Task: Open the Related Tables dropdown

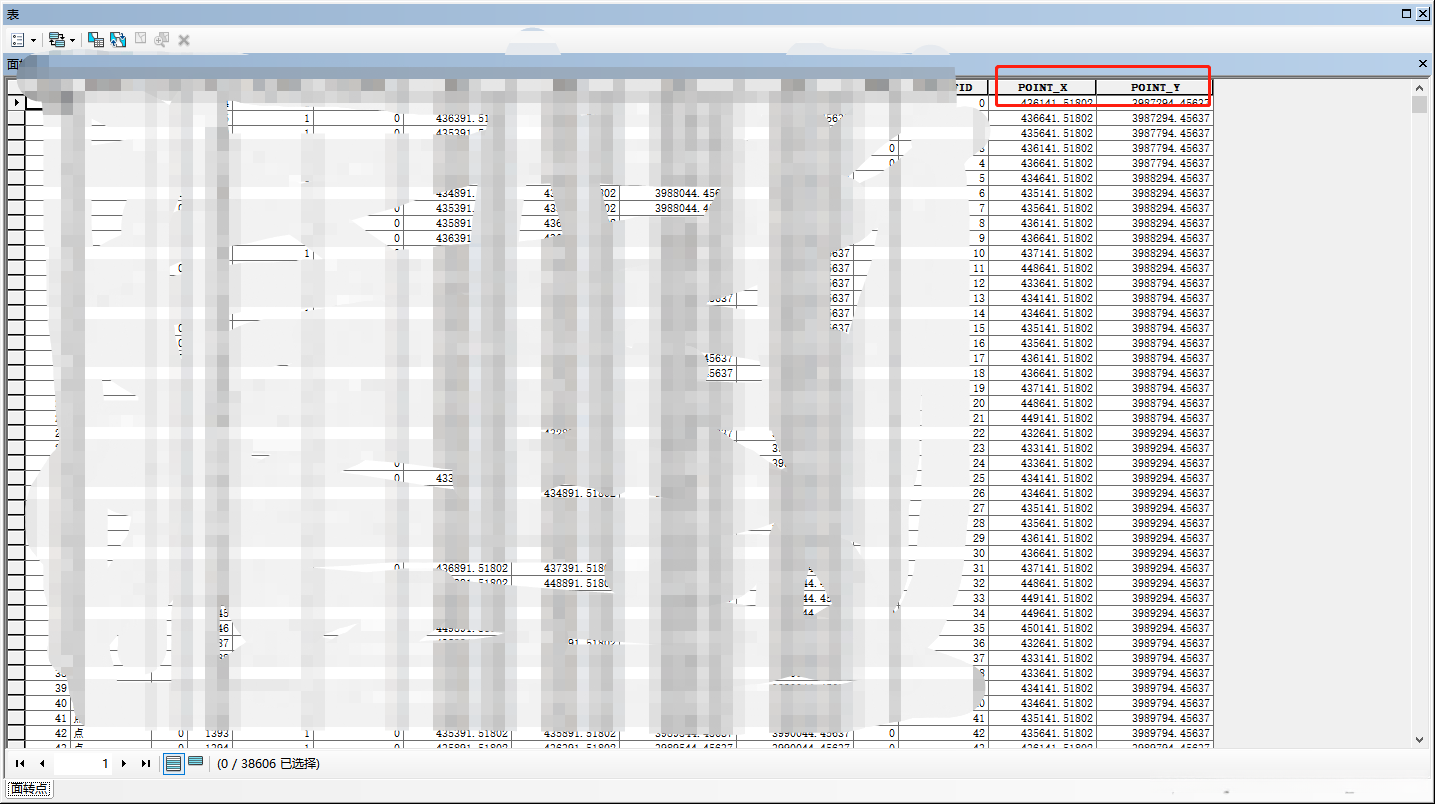Action: pyautogui.click(x=62, y=40)
